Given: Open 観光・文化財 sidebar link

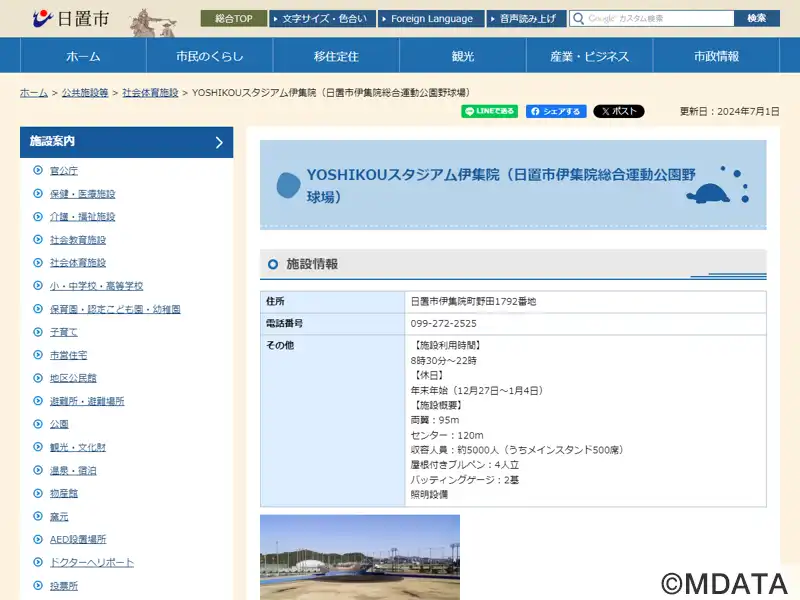Looking at the screenshot, I should pos(78,447).
